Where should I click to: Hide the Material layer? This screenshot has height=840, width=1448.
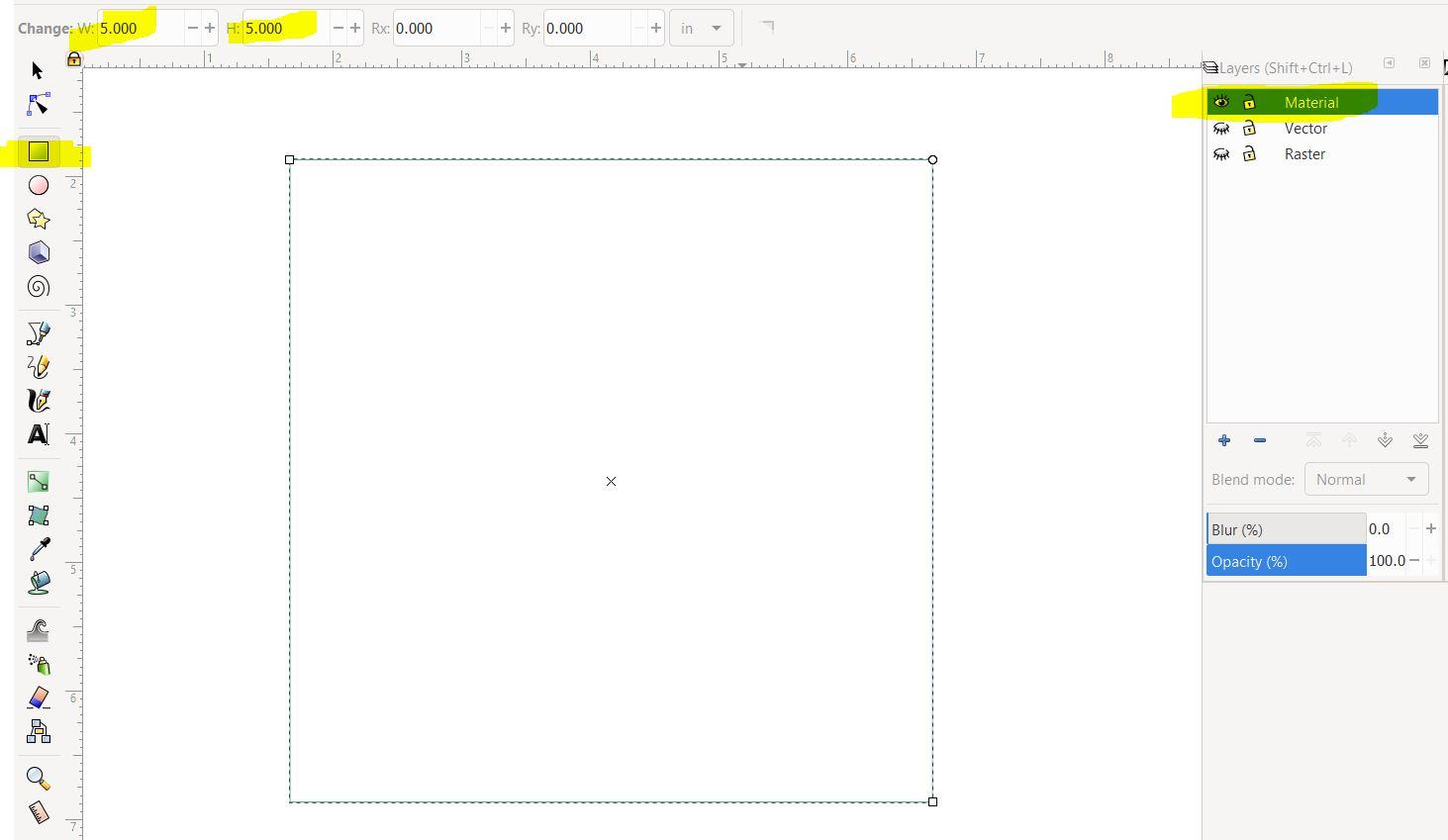1221,102
